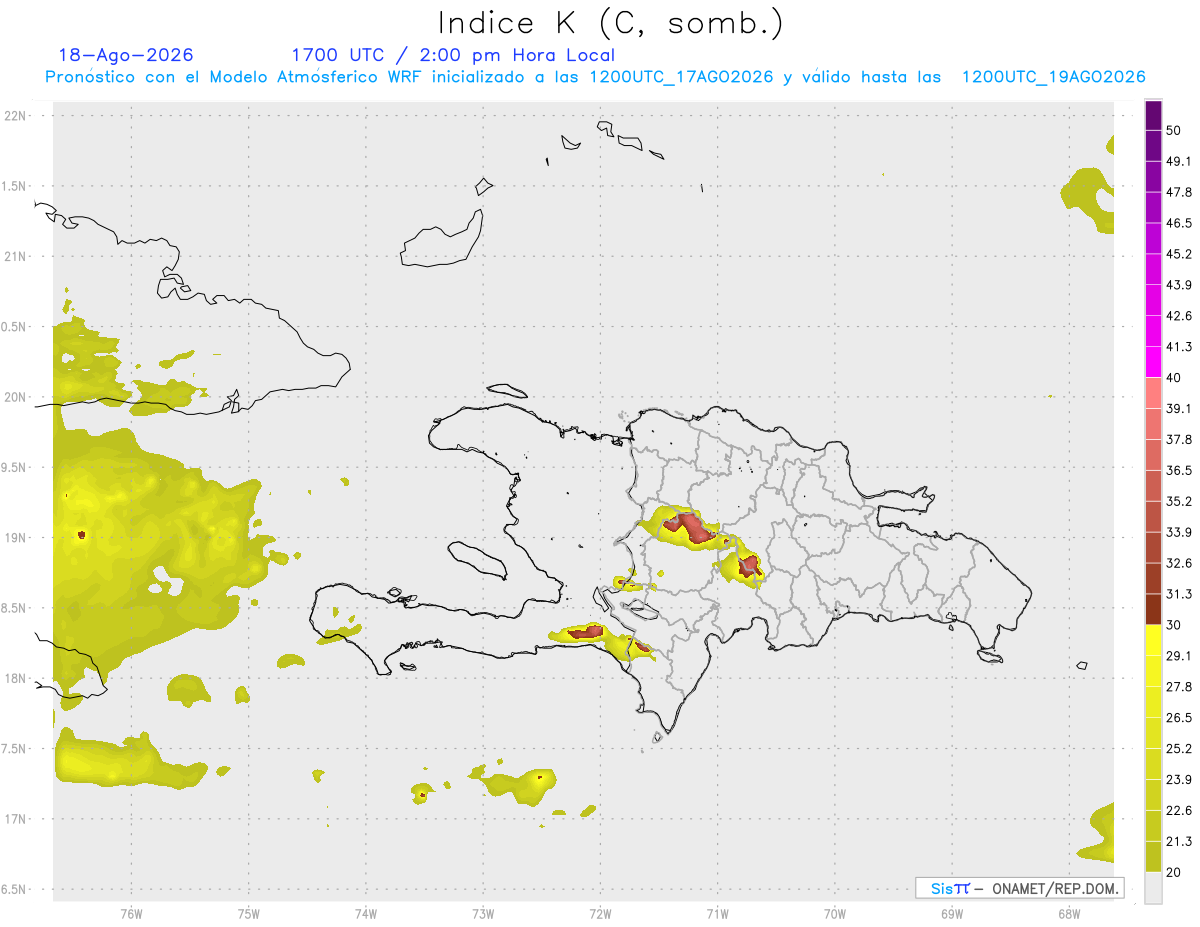1200x927 pixels.
Task: Click the longitude label '73W'
Action: coord(483,915)
